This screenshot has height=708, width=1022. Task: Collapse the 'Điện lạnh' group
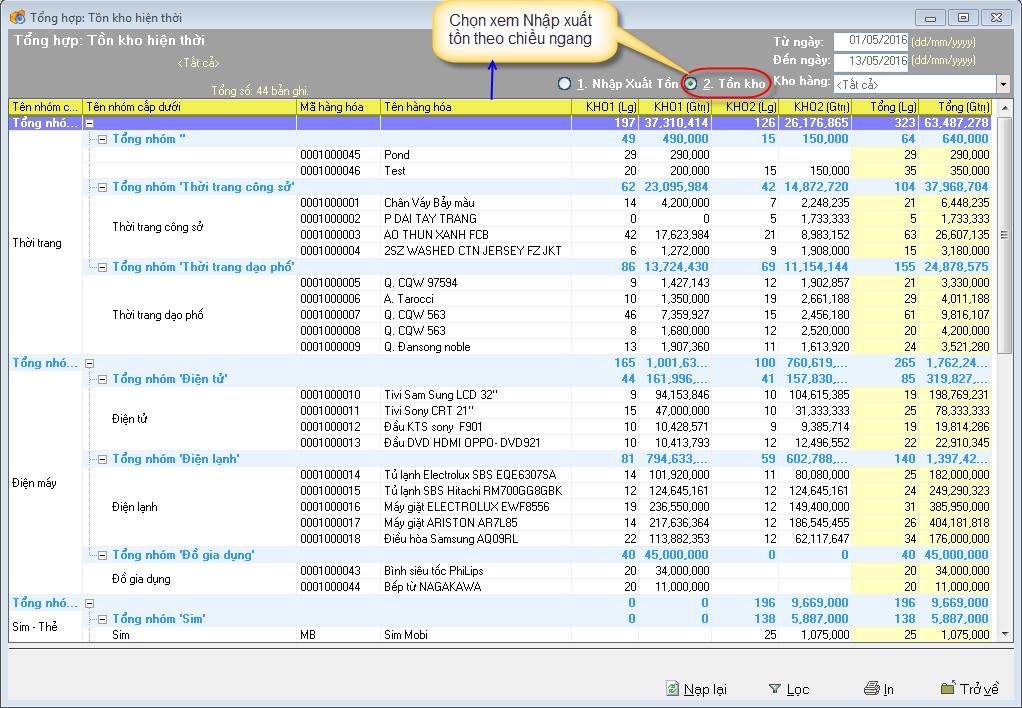coord(101,459)
